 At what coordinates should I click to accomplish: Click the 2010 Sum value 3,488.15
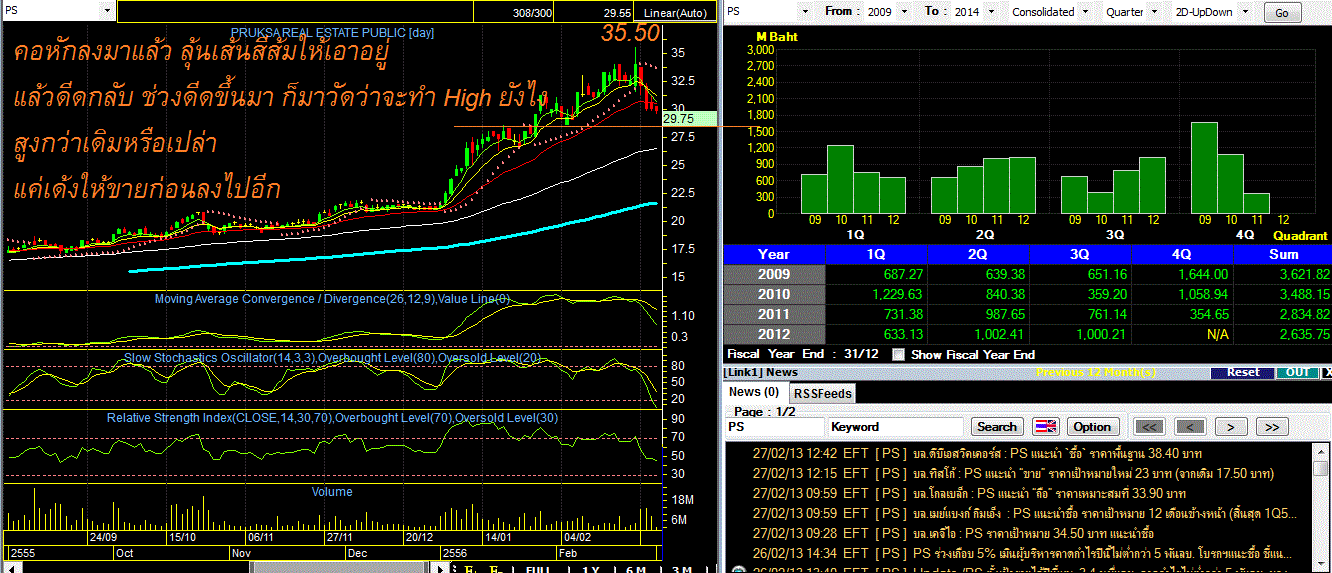click(x=1304, y=294)
